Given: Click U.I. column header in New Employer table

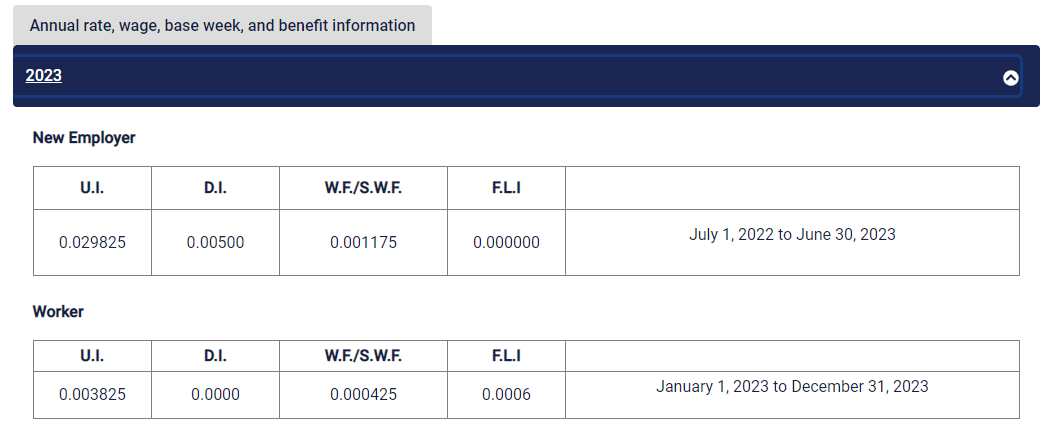Looking at the screenshot, I should (x=92, y=188).
